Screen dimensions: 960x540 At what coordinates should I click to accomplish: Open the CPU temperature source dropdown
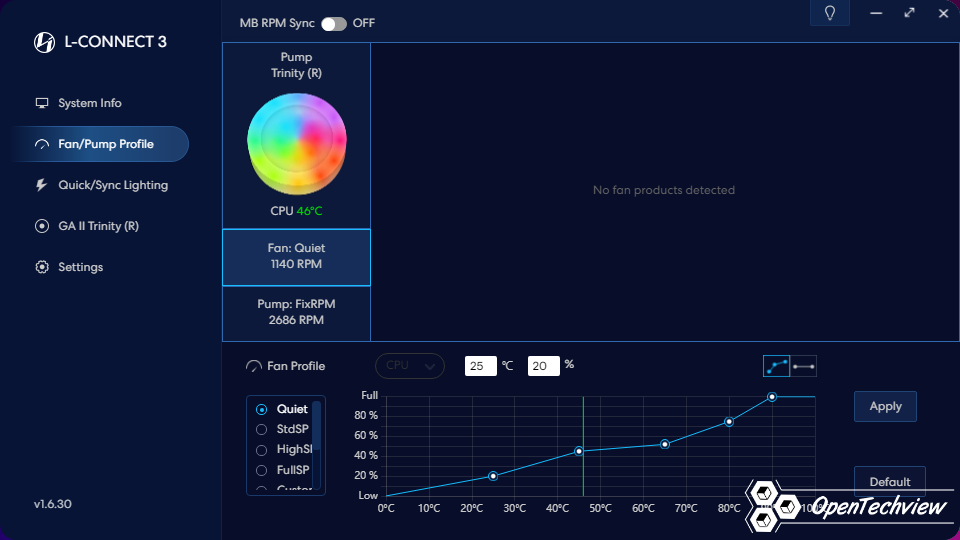[410, 366]
